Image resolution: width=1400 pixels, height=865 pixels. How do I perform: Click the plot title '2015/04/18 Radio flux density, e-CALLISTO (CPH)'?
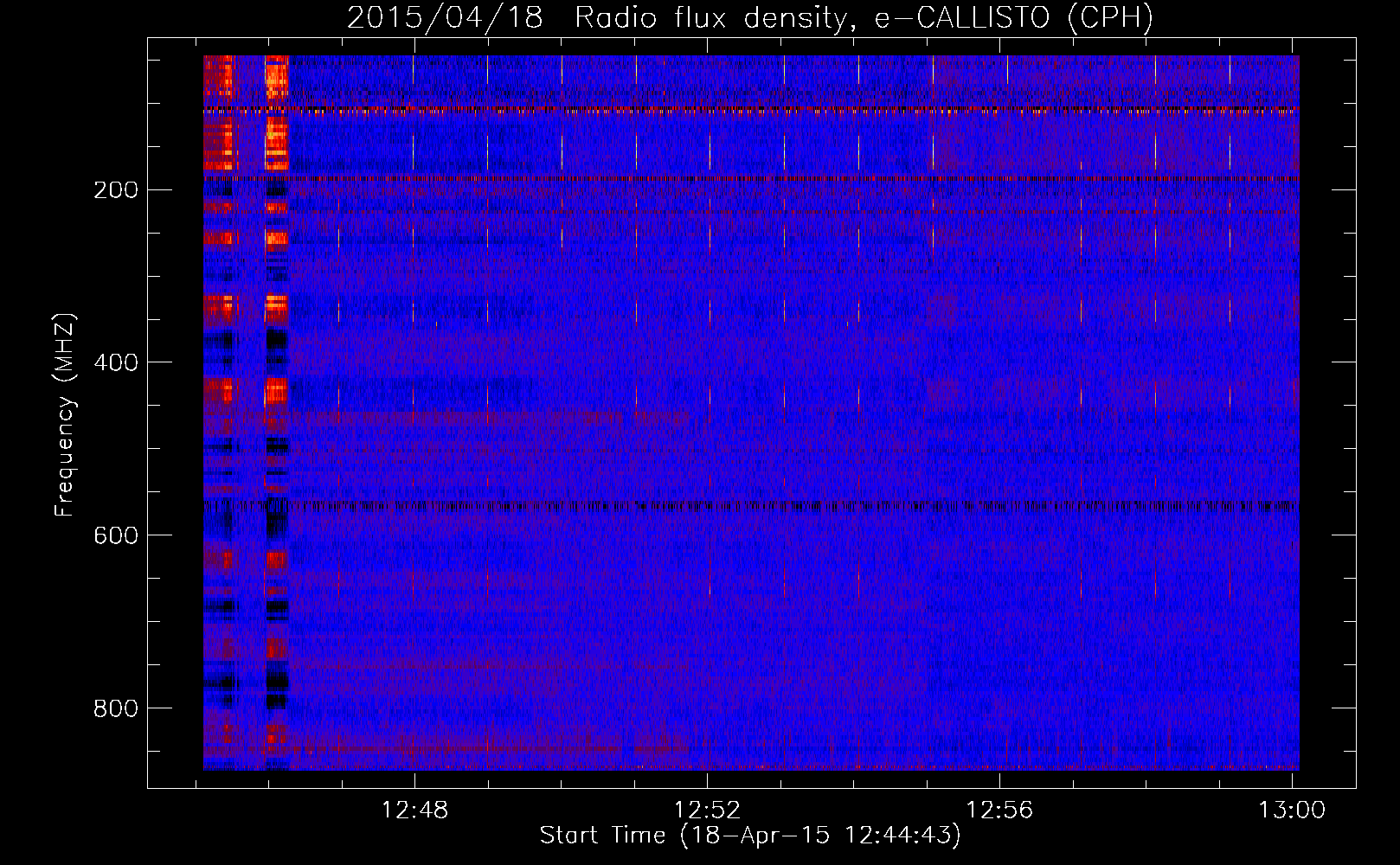click(750, 18)
